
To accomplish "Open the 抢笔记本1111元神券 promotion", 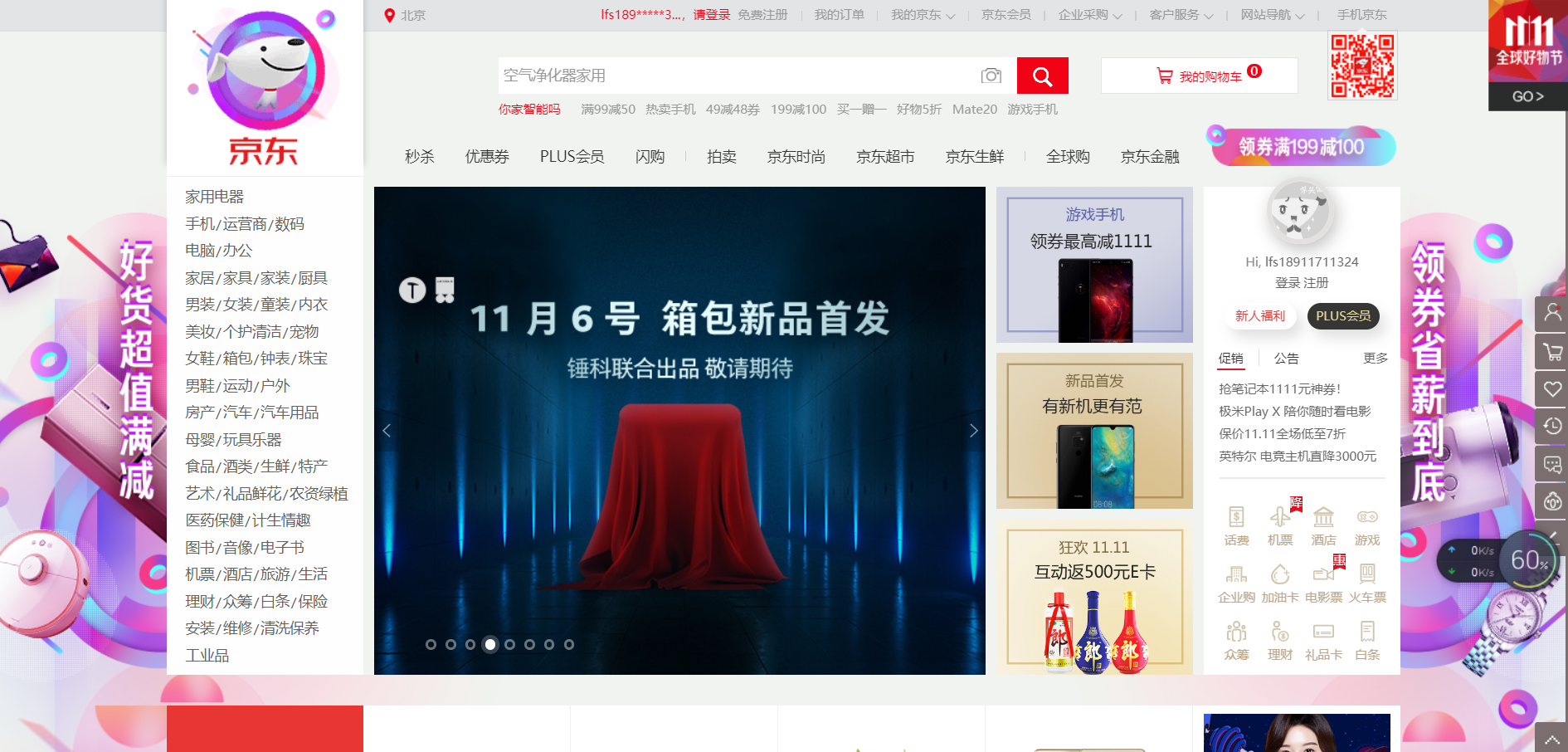I will click(1279, 388).
